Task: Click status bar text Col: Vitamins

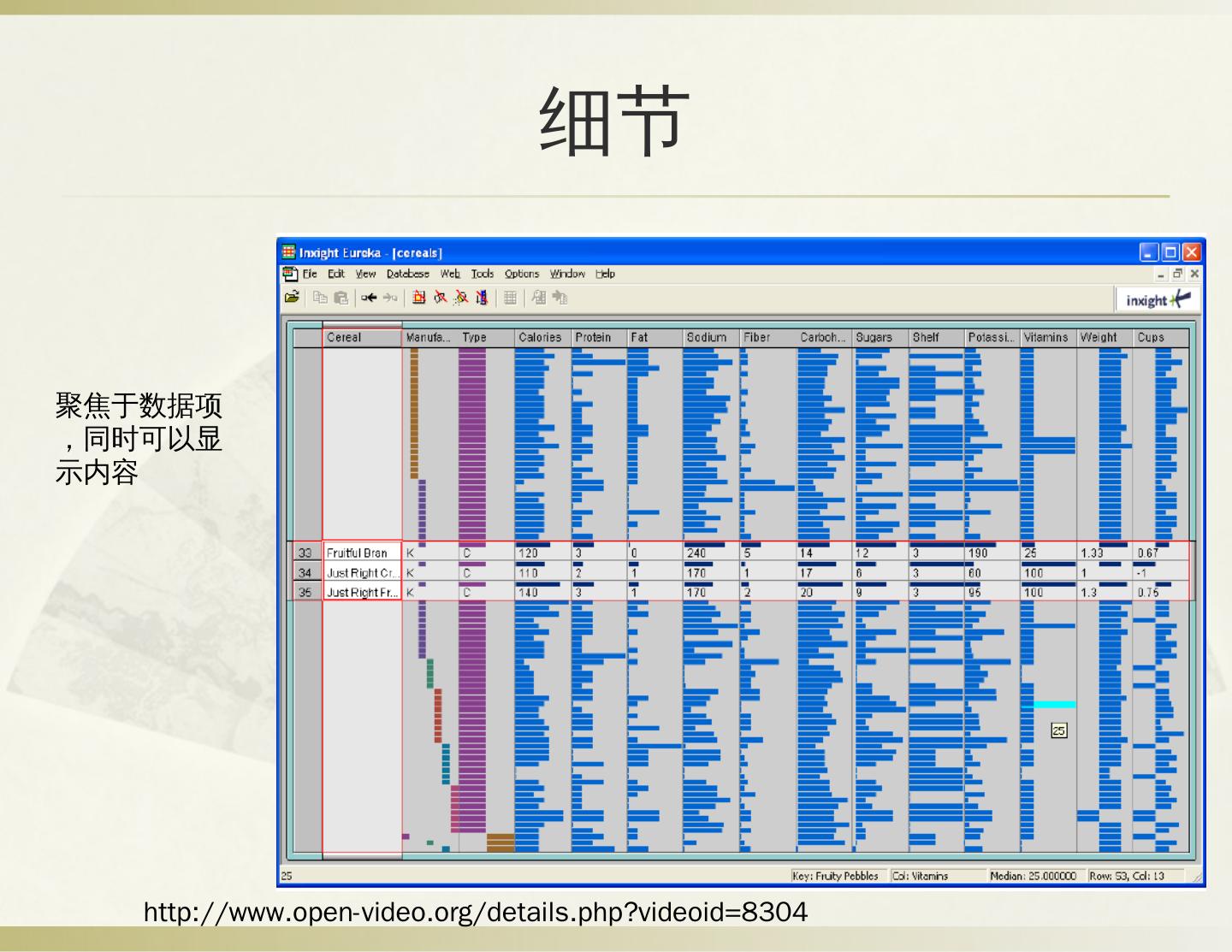Action: pyautogui.click(x=920, y=876)
